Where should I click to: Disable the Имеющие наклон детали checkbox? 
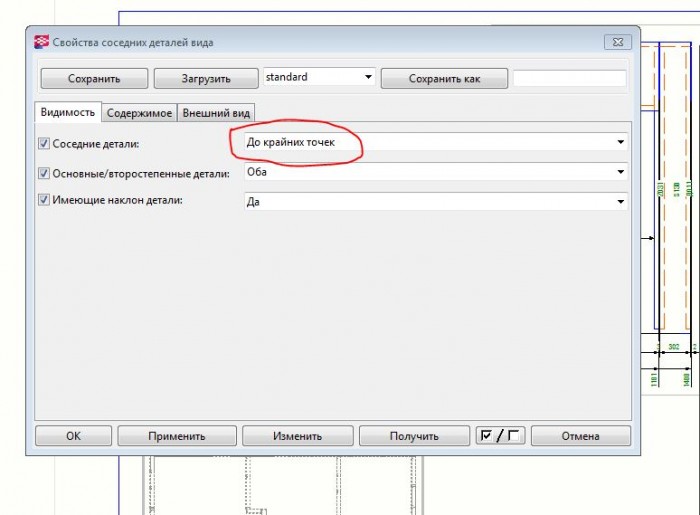click(44, 199)
